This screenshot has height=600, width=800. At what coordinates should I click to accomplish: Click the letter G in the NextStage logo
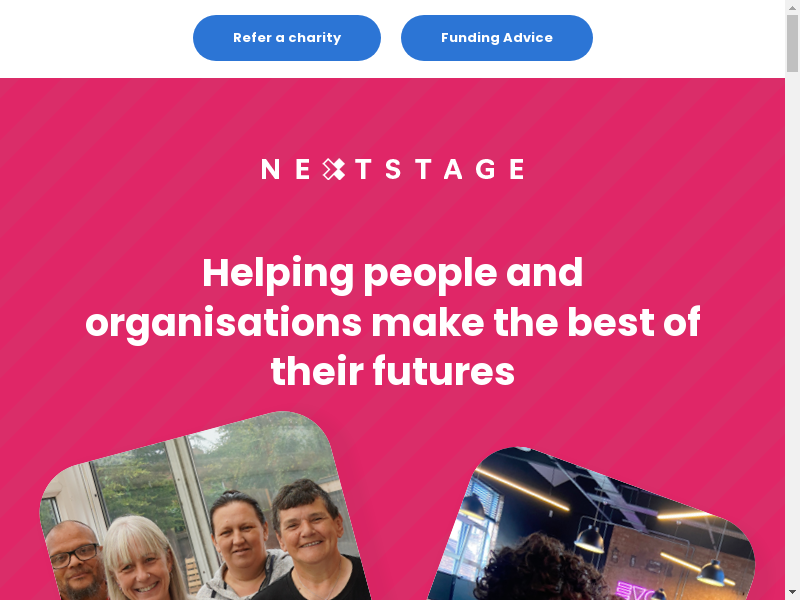485,169
